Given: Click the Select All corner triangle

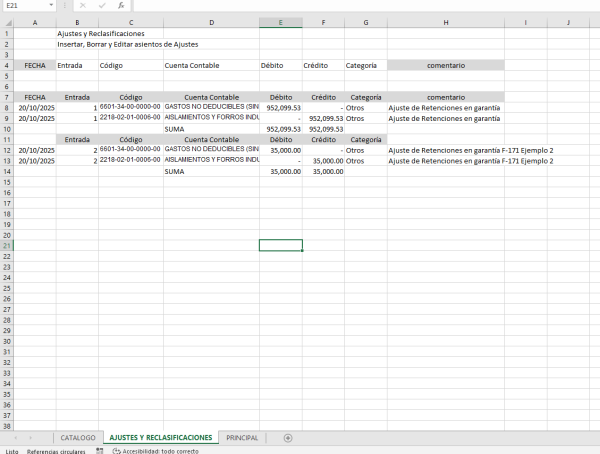Looking at the screenshot, I should (x=7, y=22).
